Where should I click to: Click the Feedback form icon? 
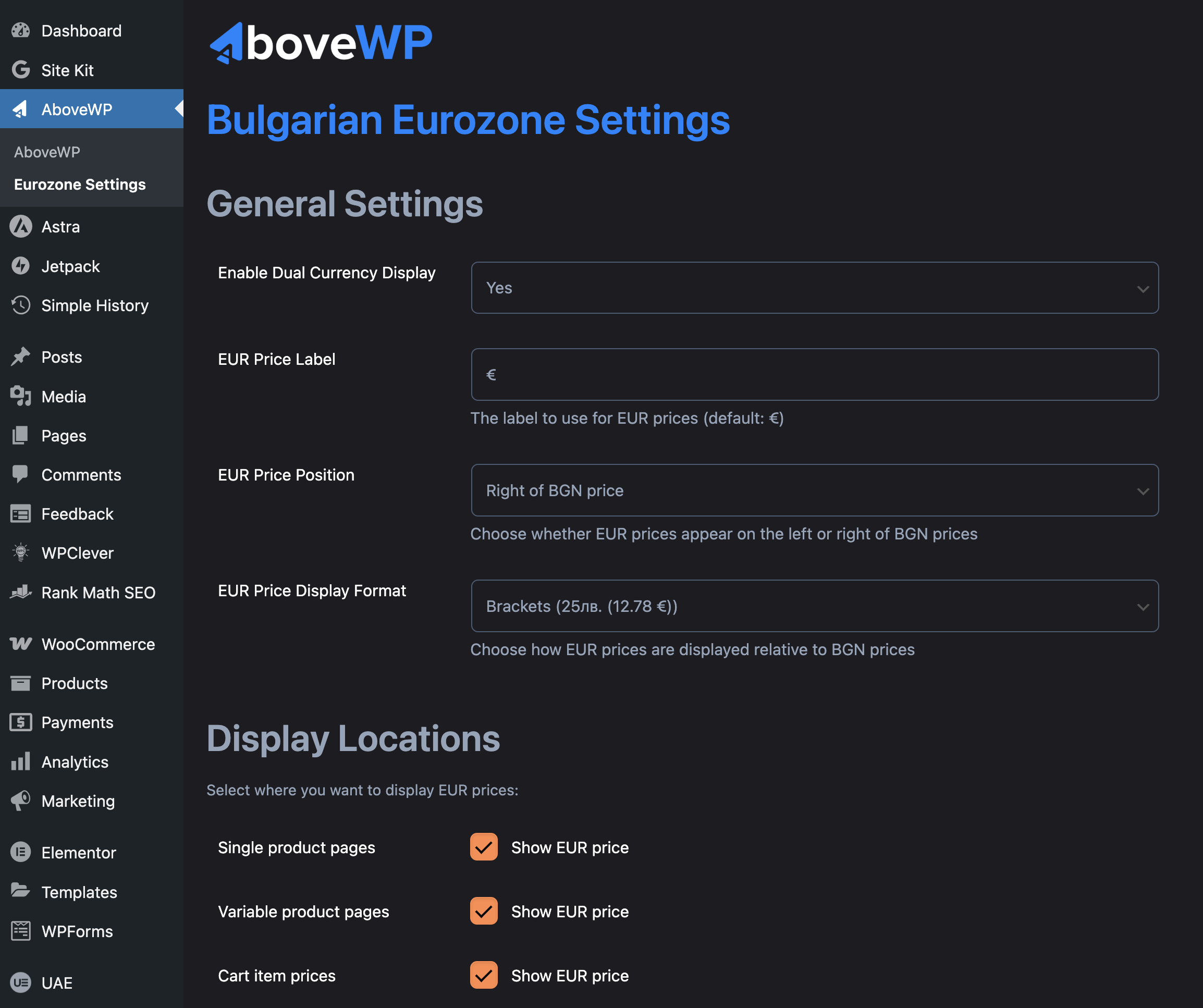coord(21,514)
